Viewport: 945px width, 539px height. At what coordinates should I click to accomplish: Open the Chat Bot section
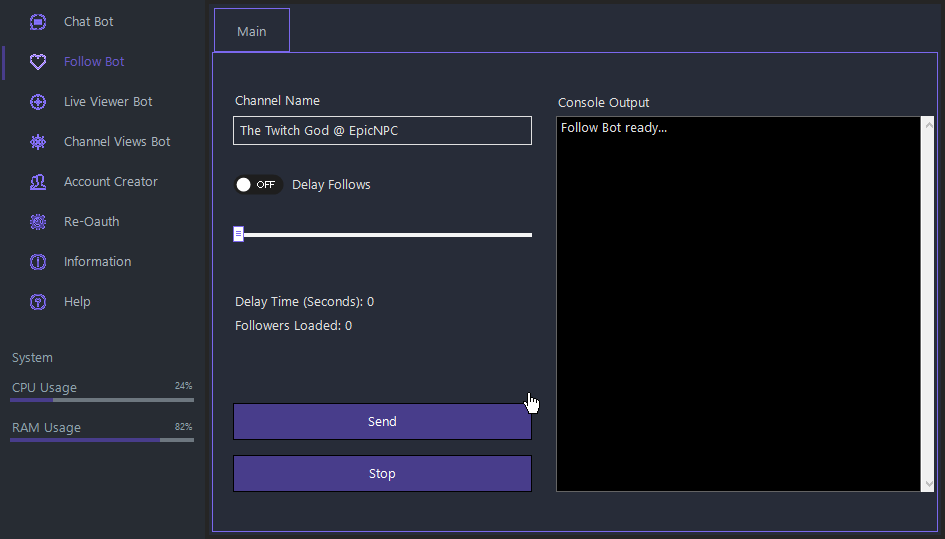[89, 22]
